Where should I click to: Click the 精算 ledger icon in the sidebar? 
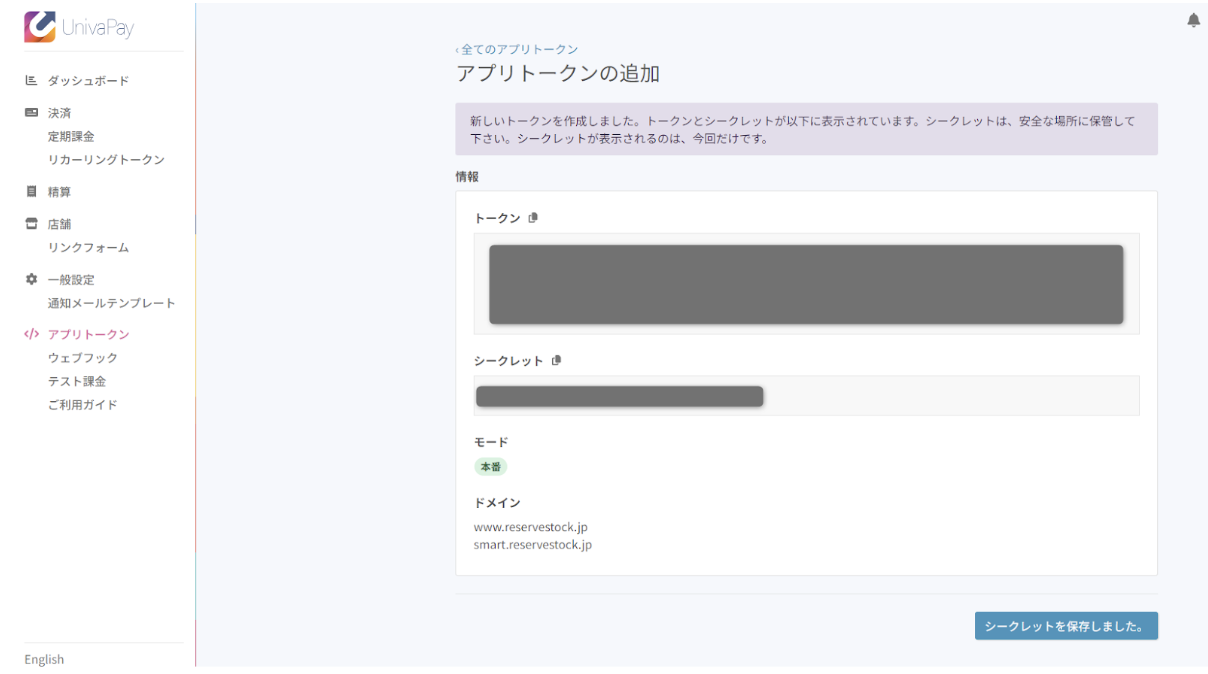pyautogui.click(x=30, y=192)
